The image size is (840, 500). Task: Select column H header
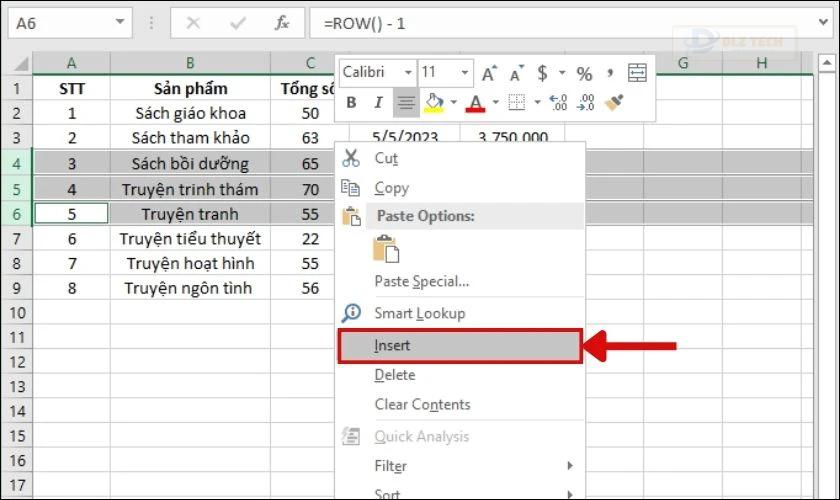tap(761, 63)
